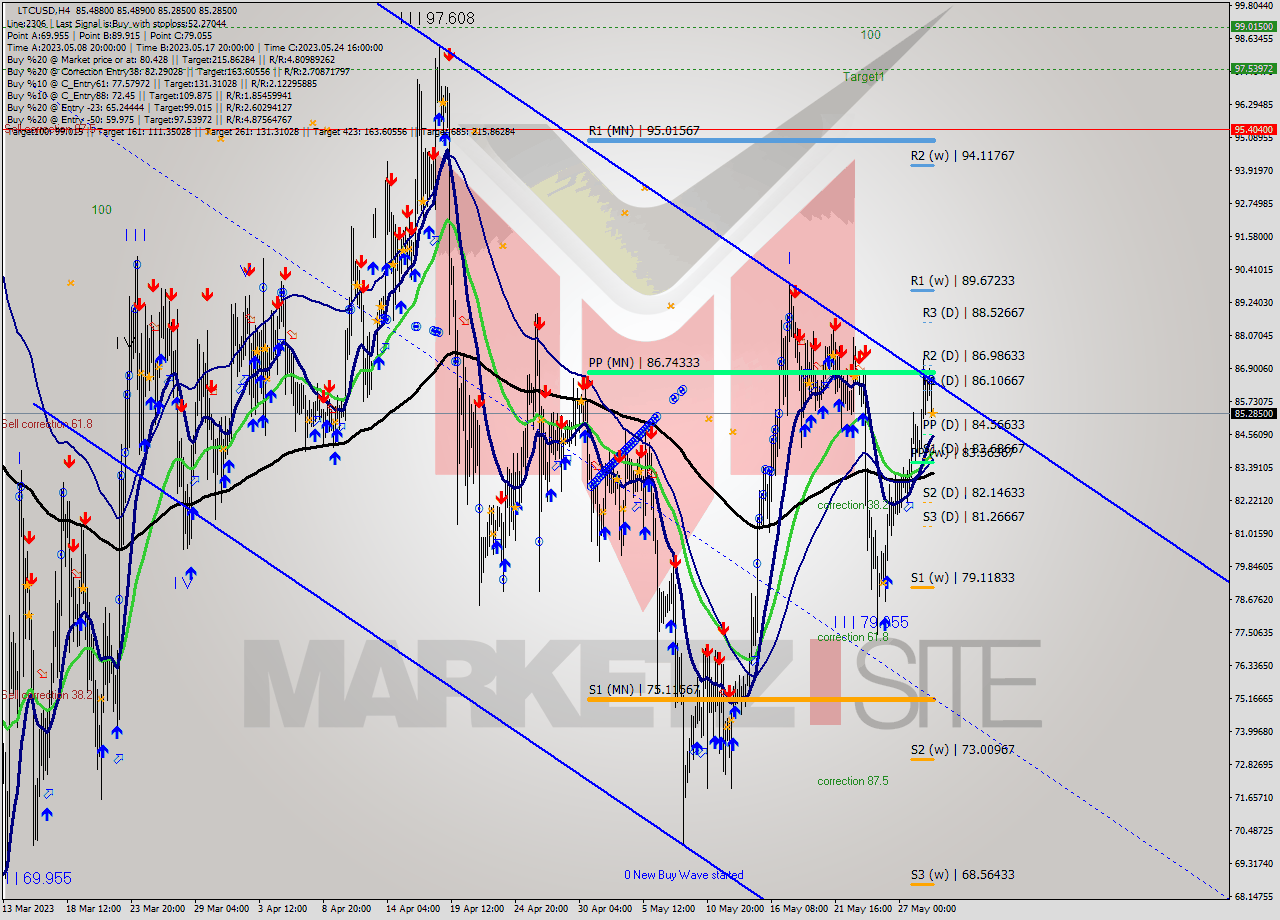
Task: Click the 'PP (D) | 84.56633' pivot label
Action: point(973,424)
